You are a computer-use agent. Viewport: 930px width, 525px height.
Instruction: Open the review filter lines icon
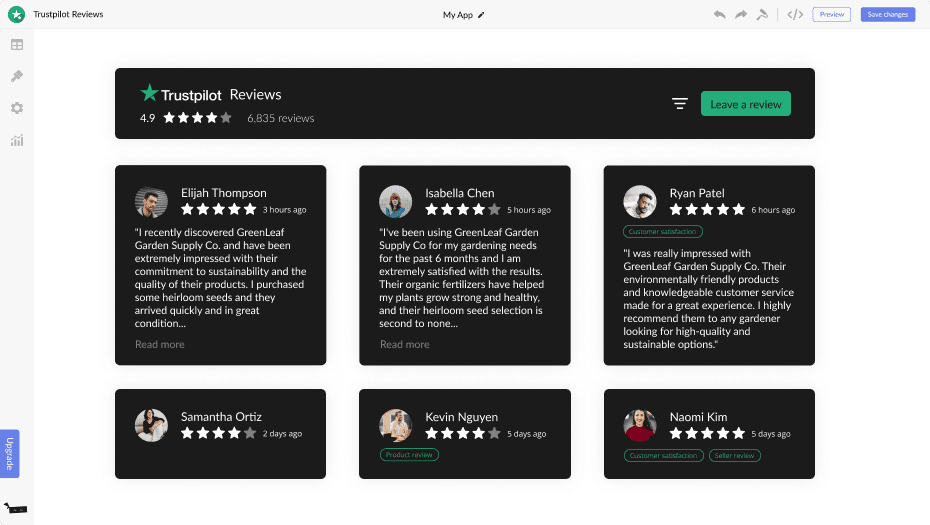680,104
